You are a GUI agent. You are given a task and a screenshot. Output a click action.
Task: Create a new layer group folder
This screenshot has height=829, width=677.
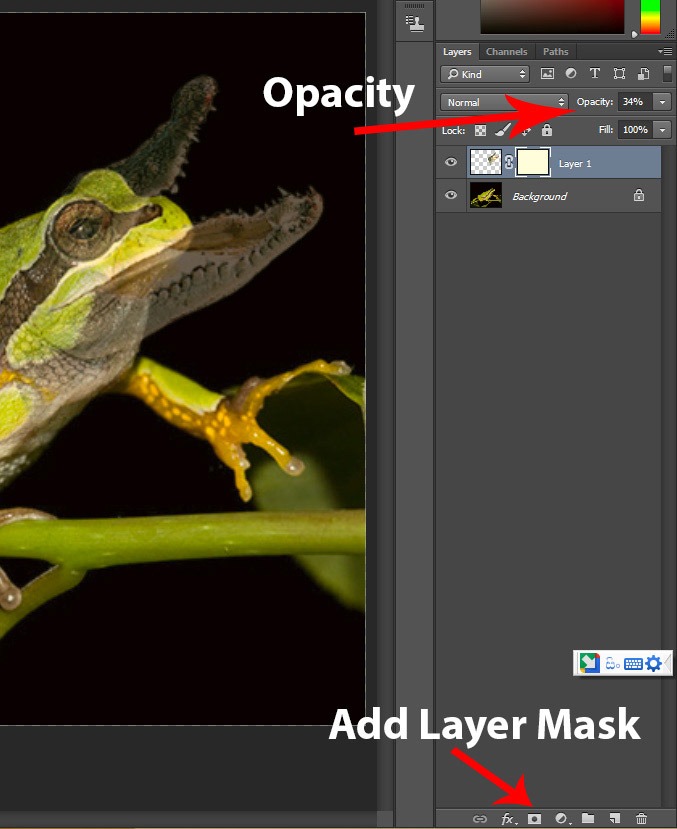point(589,819)
